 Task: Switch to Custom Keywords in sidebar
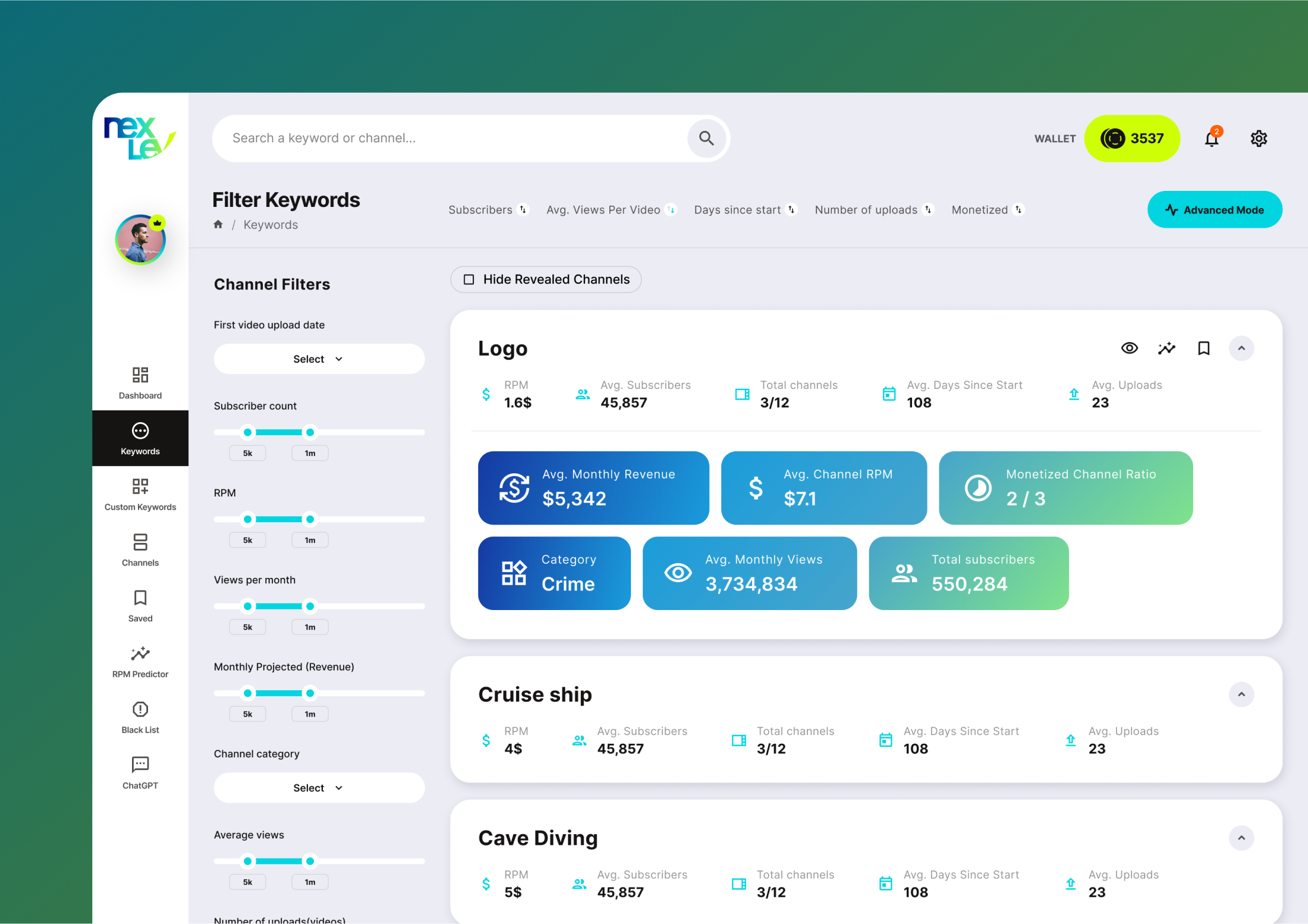click(140, 494)
